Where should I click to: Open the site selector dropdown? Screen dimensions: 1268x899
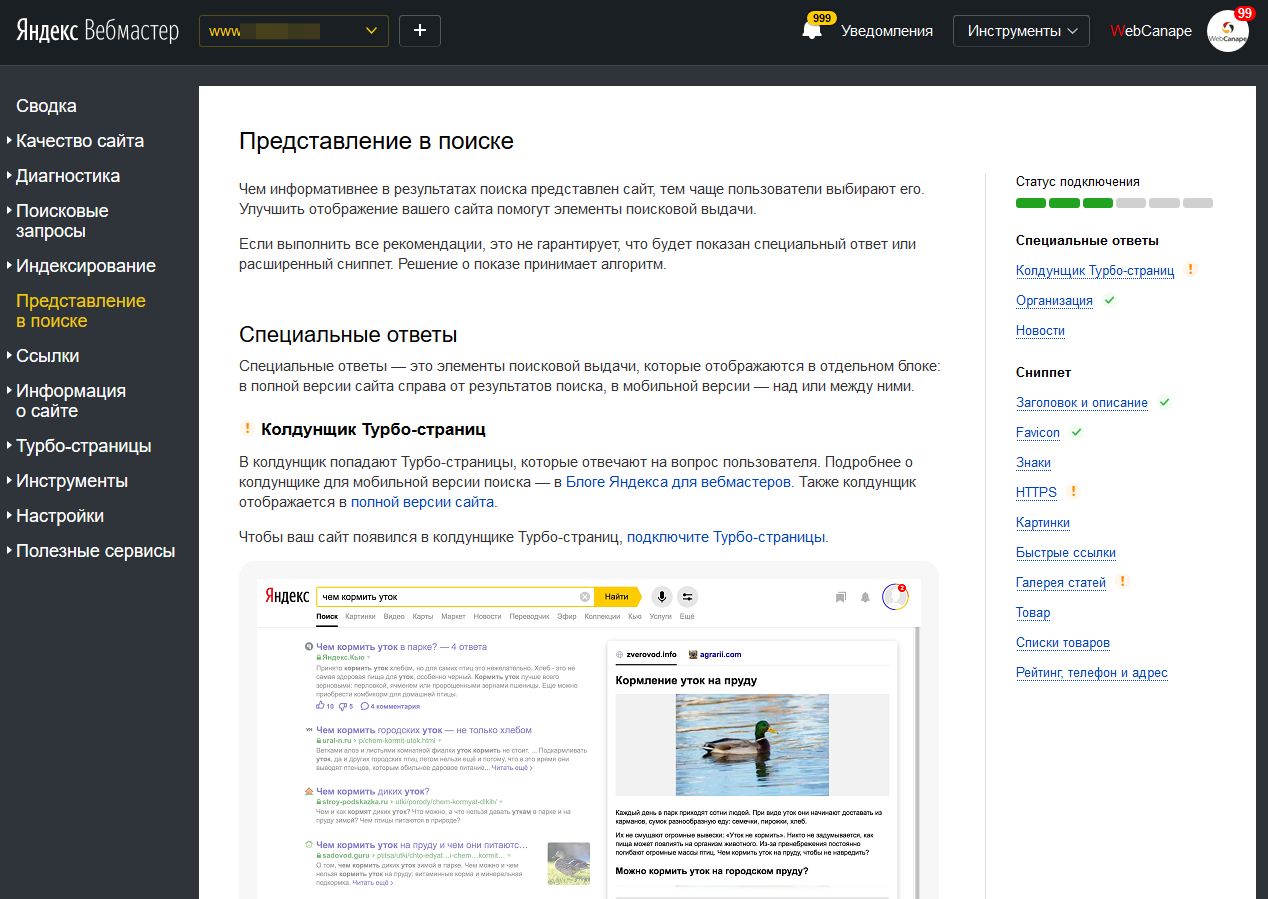[x=294, y=31]
